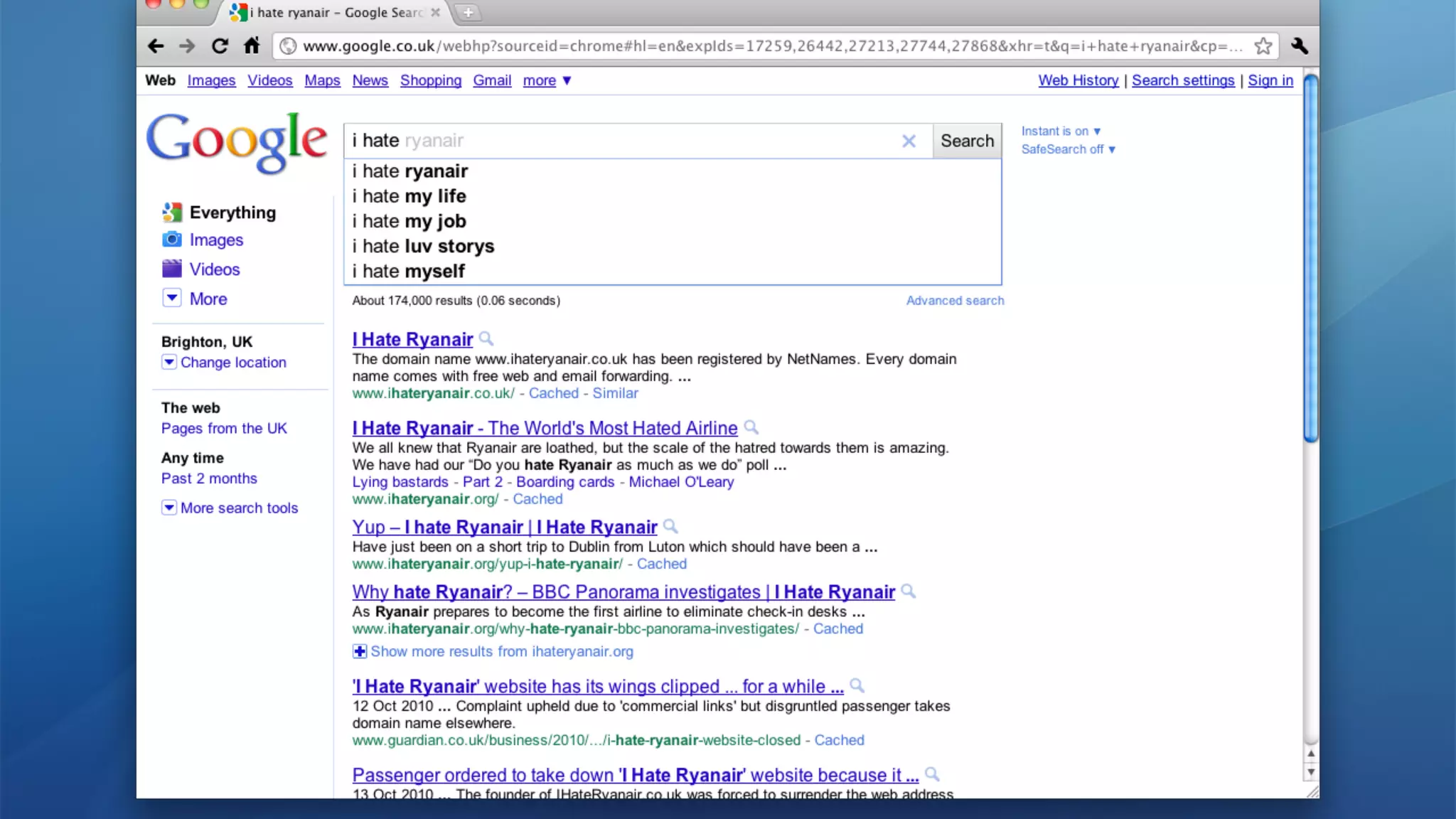Screen dimensions: 1456x819
Task: Open the Advanced search link
Action: point(954,301)
